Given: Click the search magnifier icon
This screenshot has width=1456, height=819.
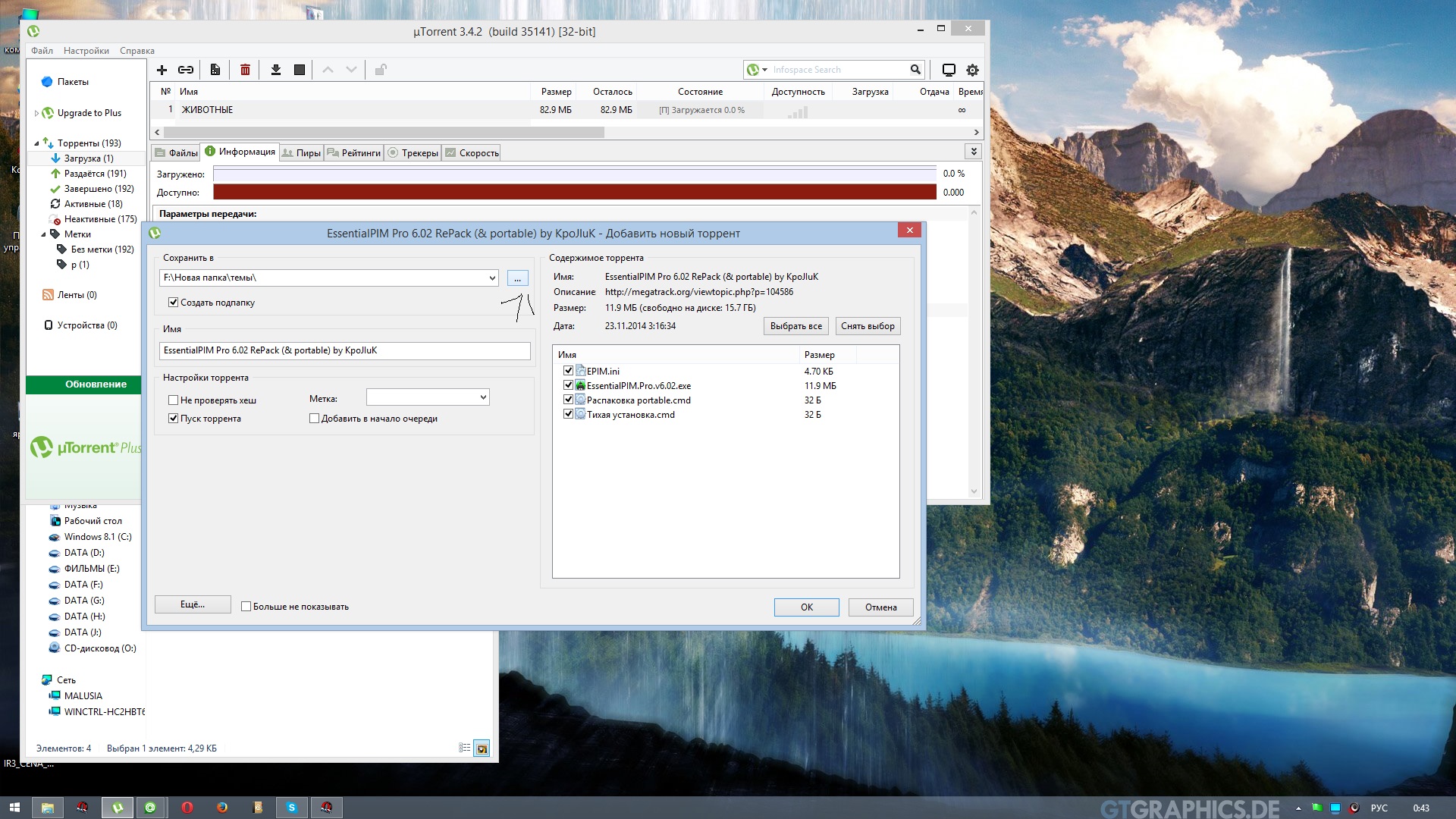Looking at the screenshot, I should pyautogui.click(x=915, y=70).
